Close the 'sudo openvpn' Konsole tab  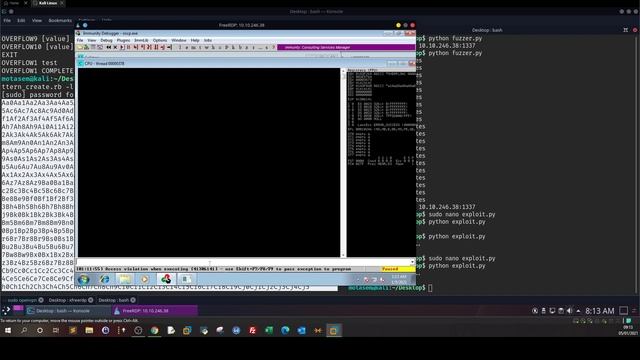tap(41, 300)
